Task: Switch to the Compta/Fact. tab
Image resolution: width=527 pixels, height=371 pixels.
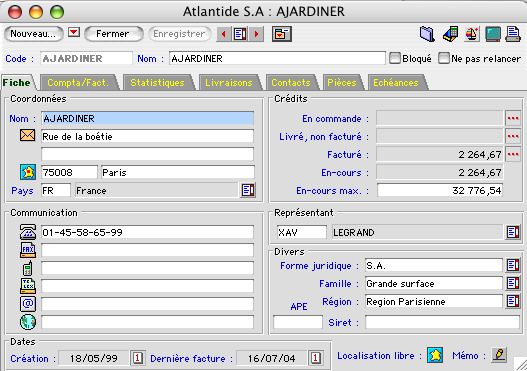Action: tap(78, 83)
